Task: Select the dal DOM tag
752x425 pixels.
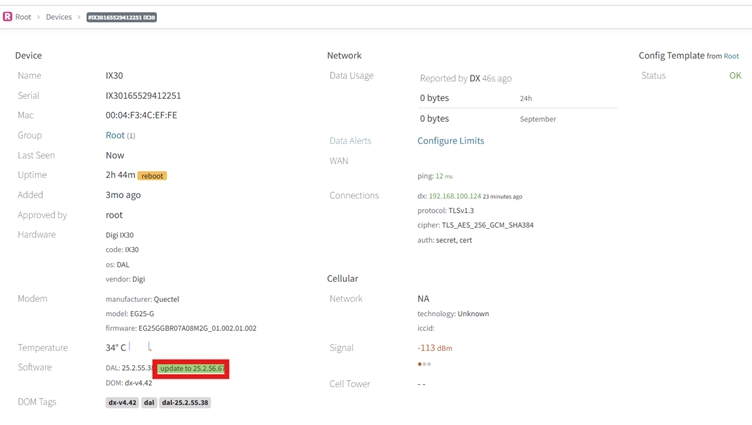Action: tap(149, 403)
